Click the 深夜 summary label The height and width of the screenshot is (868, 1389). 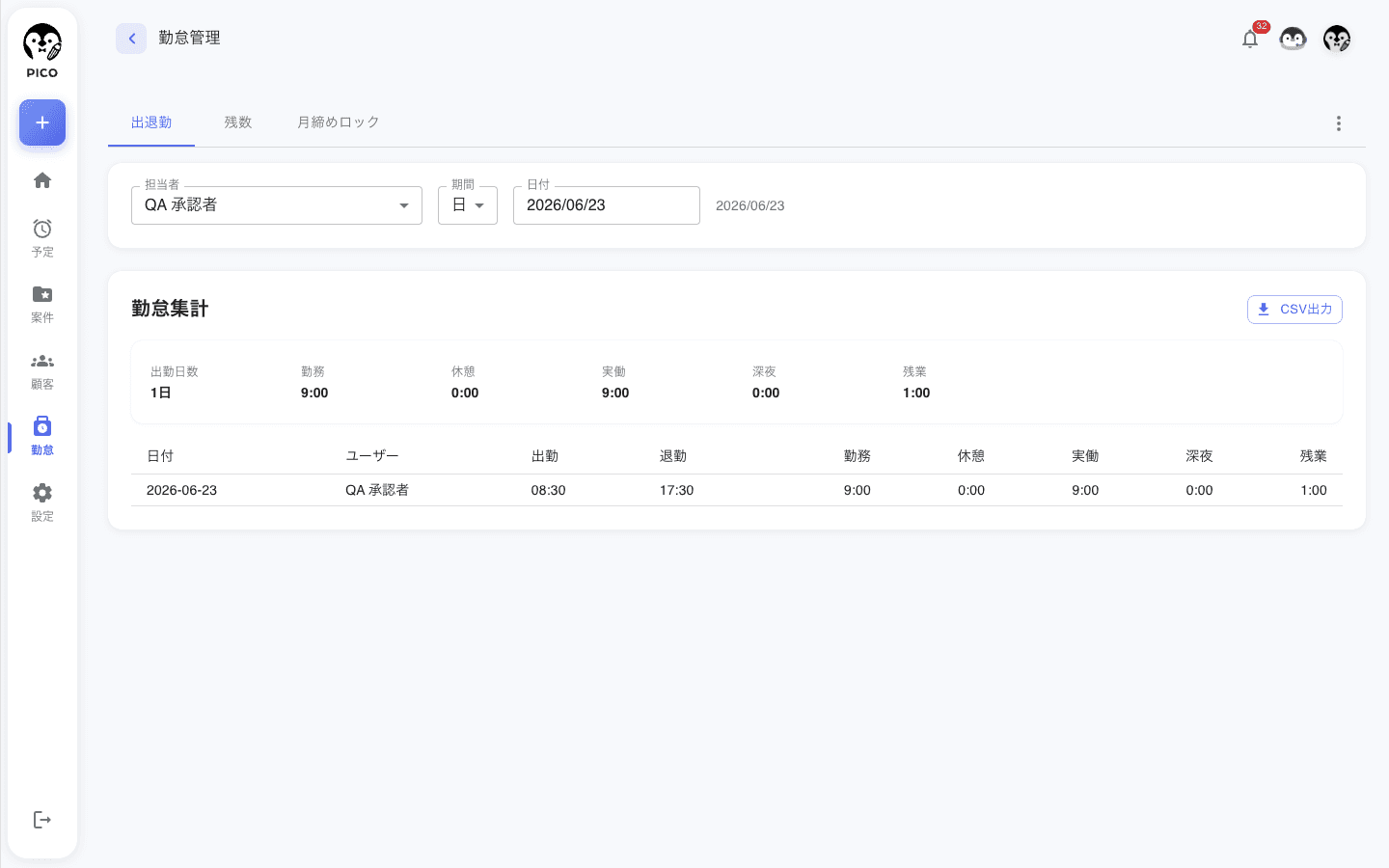click(x=764, y=371)
